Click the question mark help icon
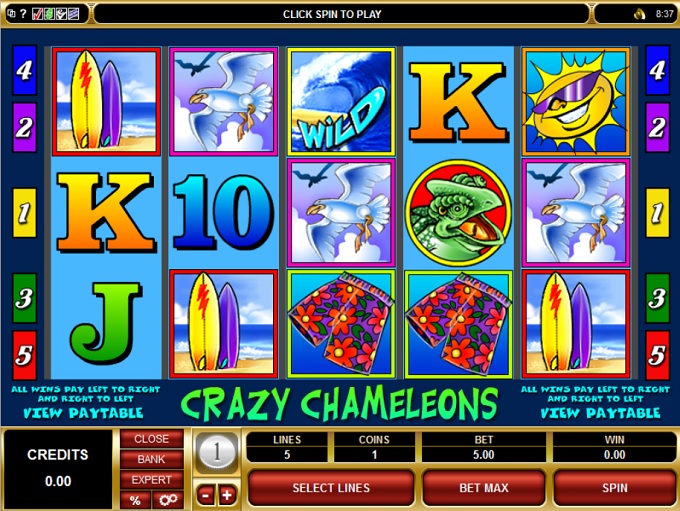The width and height of the screenshot is (680, 511). [23, 14]
